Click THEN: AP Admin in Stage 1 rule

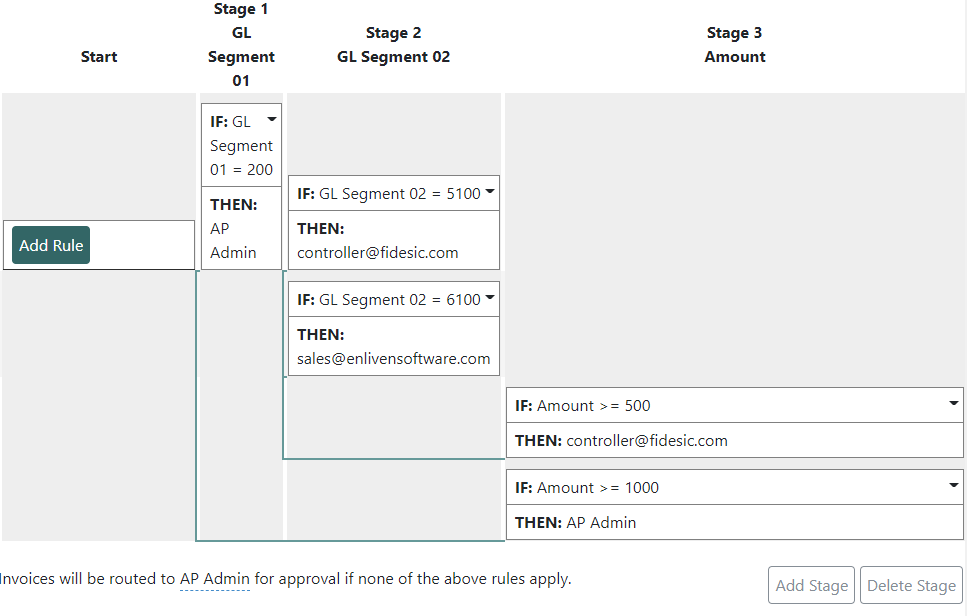(x=242, y=228)
